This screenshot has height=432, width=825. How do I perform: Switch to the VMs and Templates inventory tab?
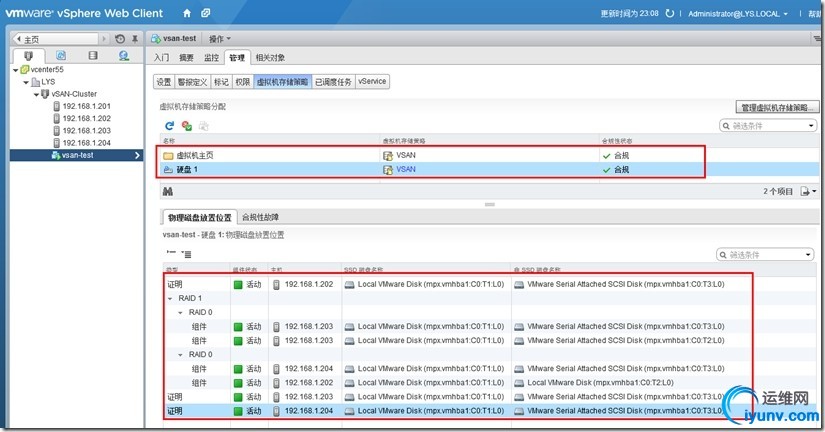point(61,55)
